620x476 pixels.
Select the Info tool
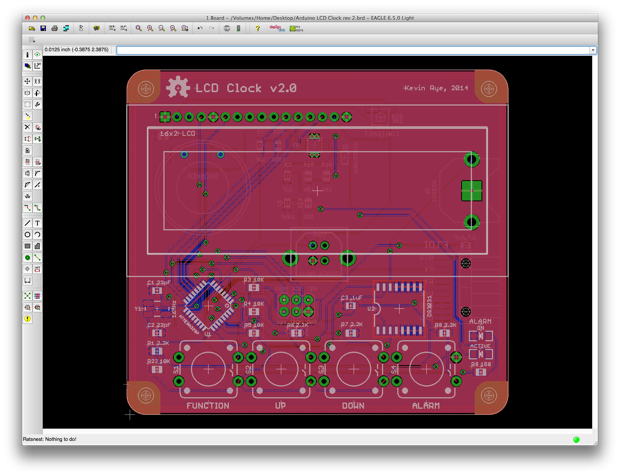coord(27,55)
